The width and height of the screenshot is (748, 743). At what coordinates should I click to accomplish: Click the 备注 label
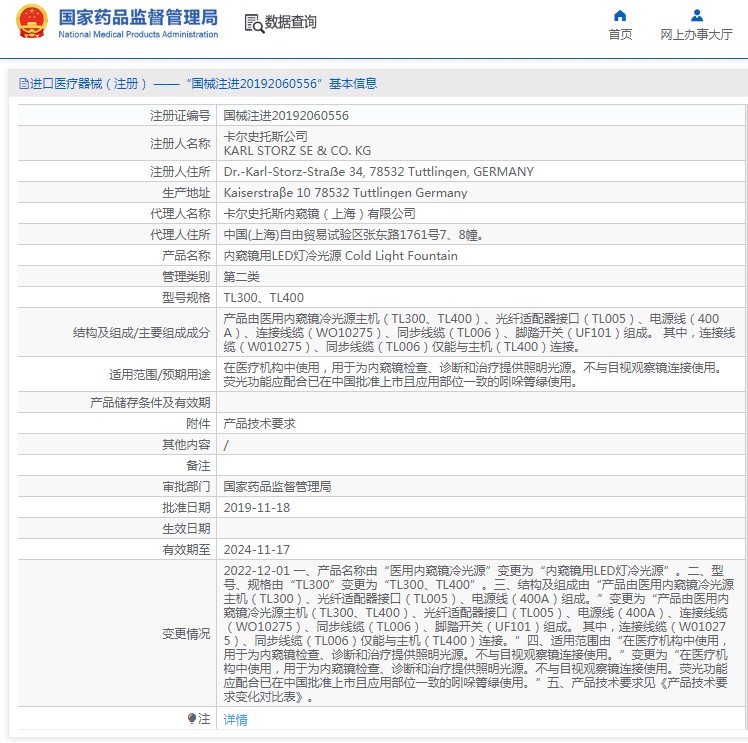[198, 465]
